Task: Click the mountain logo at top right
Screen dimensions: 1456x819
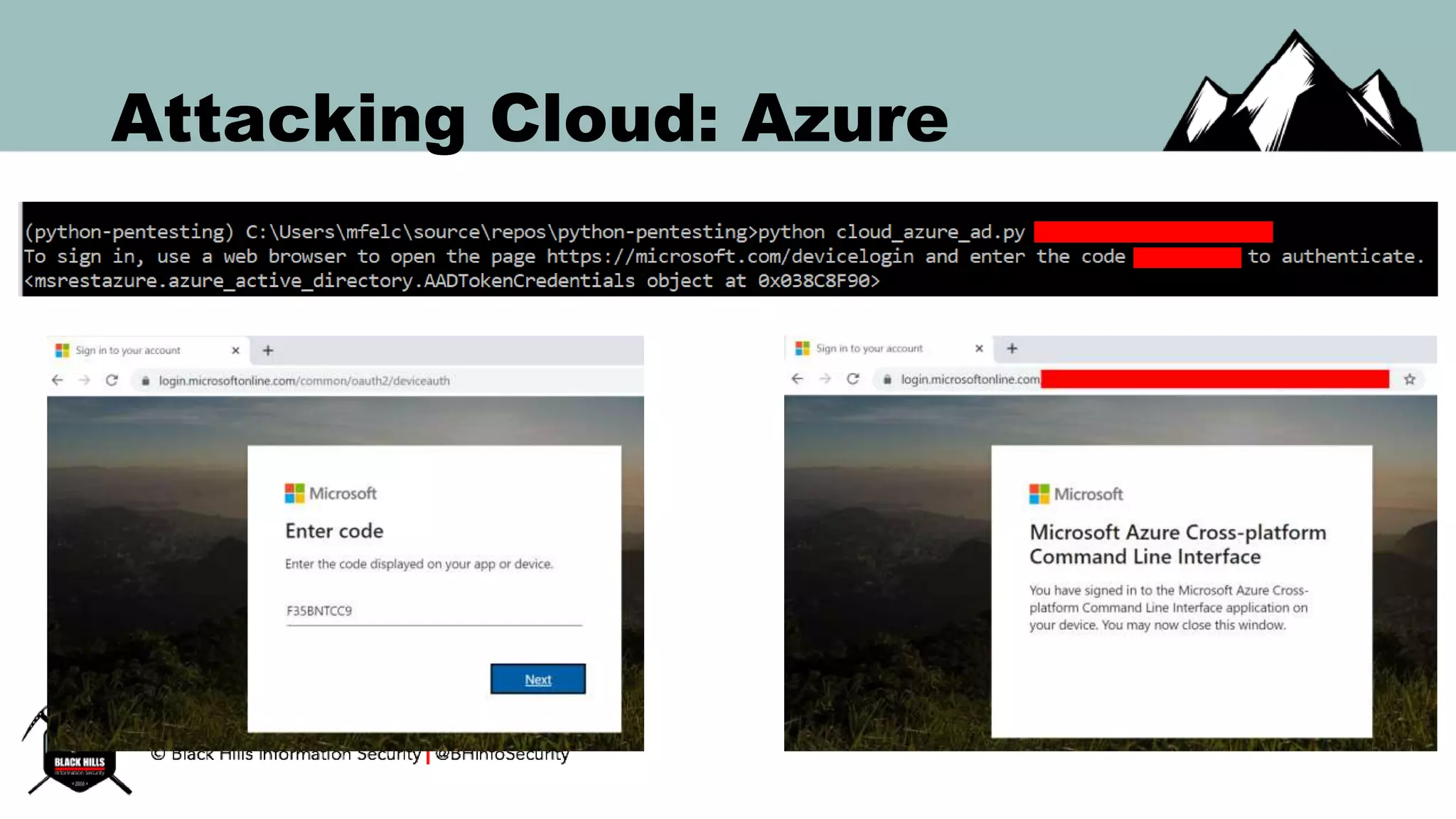Action: (x=1293, y=90)
